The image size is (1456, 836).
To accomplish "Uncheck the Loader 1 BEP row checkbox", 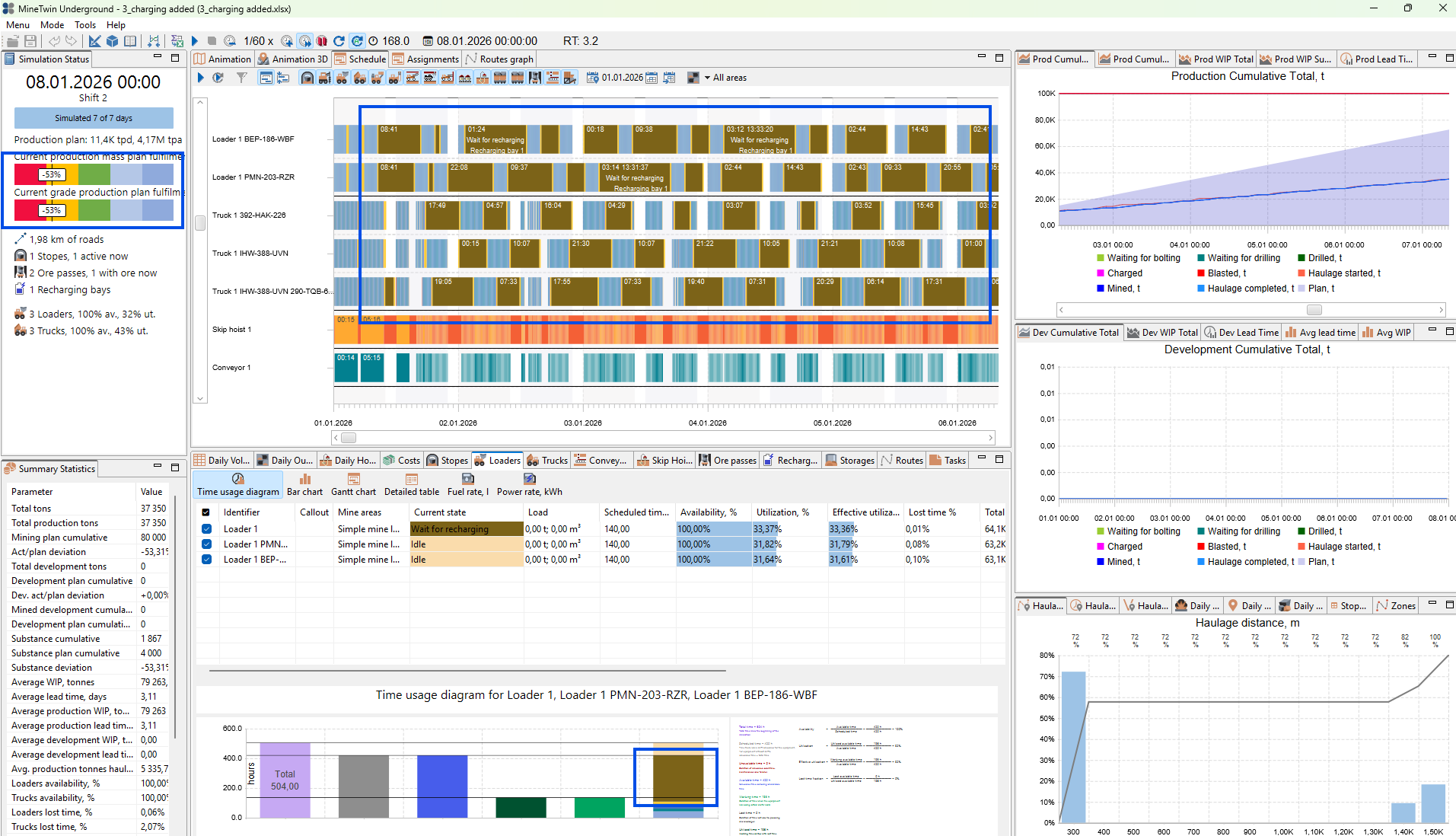I will point(206,560).
